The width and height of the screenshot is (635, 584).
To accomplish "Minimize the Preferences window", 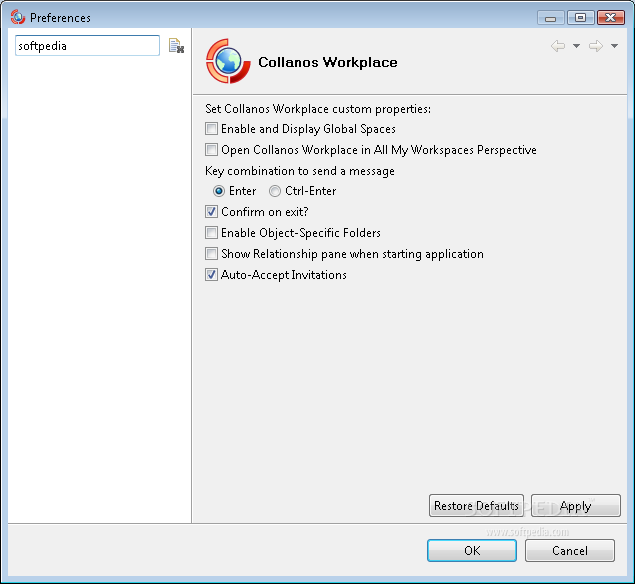I will click(550, 18).
